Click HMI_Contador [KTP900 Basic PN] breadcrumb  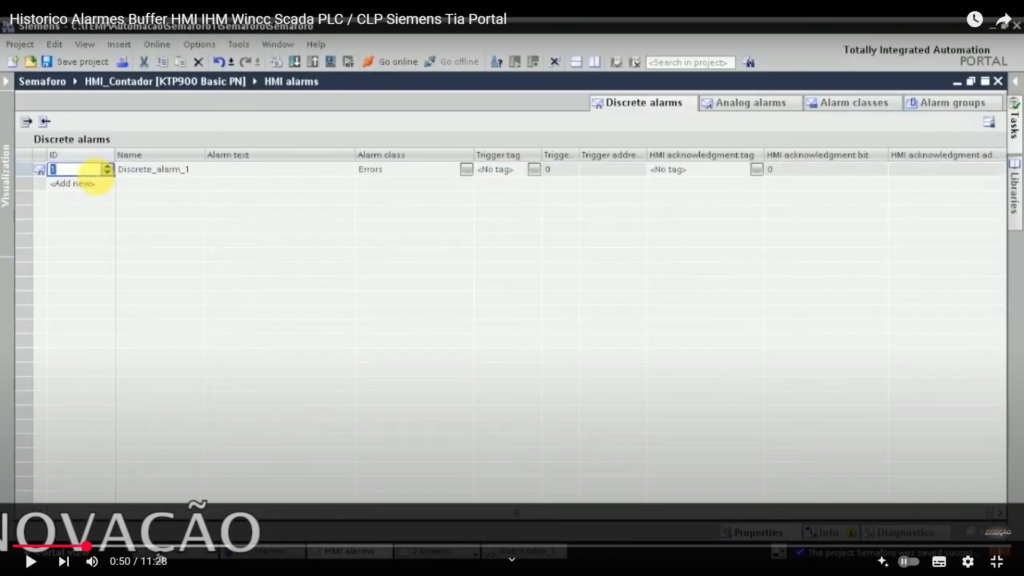[x=165, y=82]
